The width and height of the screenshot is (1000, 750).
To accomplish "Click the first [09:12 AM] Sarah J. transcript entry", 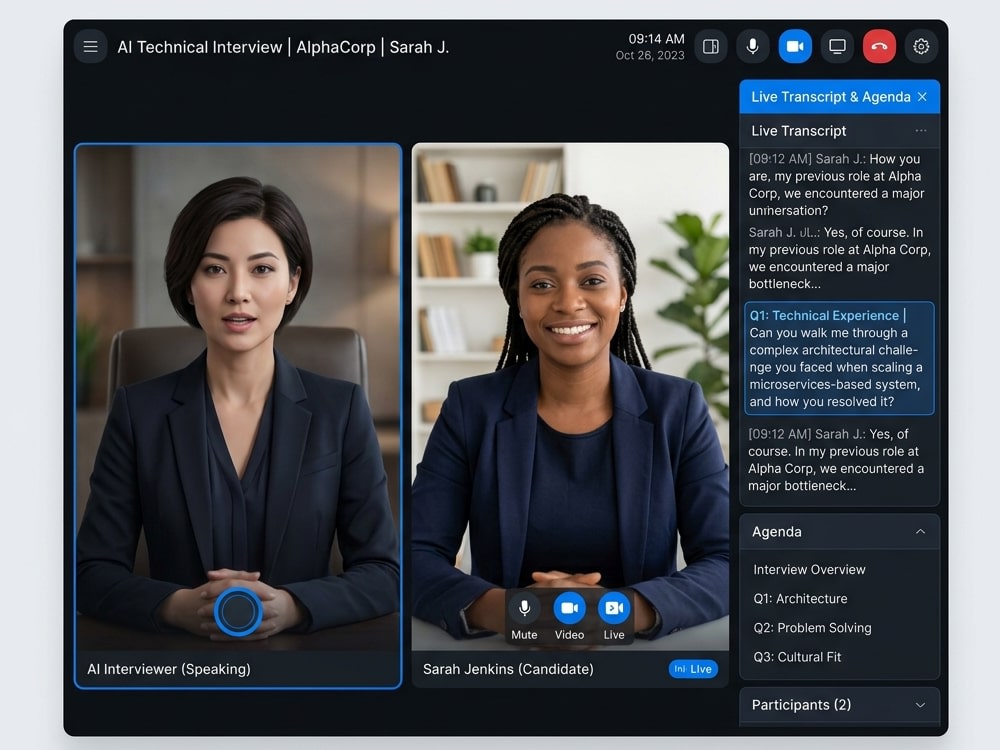I will [x=837, y=184].
